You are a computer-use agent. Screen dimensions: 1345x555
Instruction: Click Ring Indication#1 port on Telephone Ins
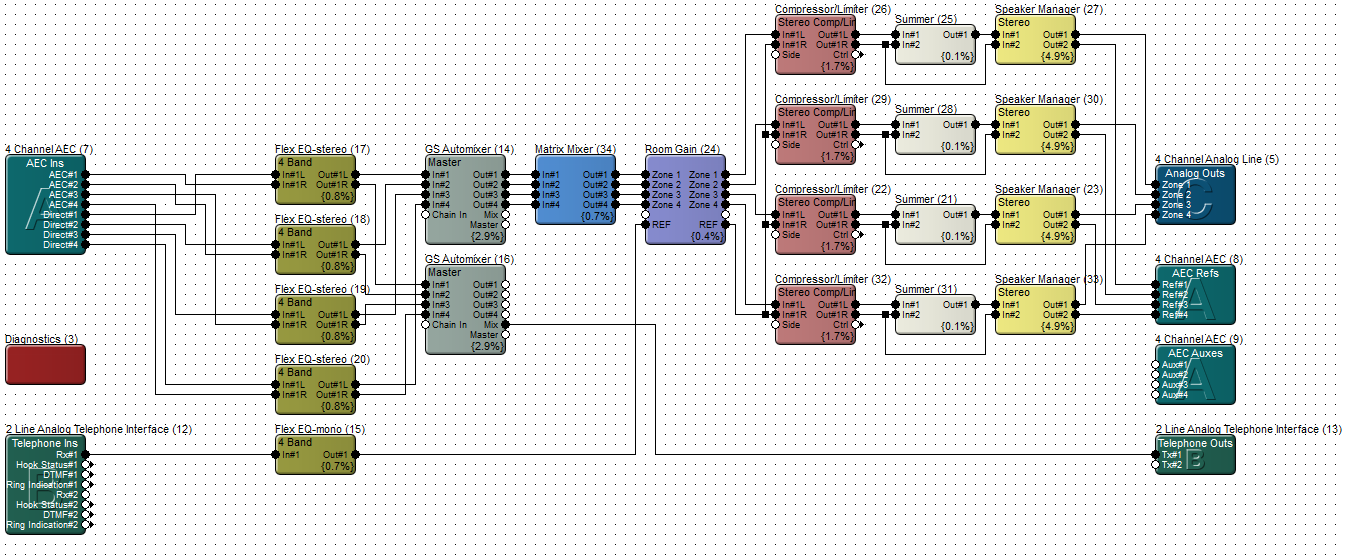[87, 484]
